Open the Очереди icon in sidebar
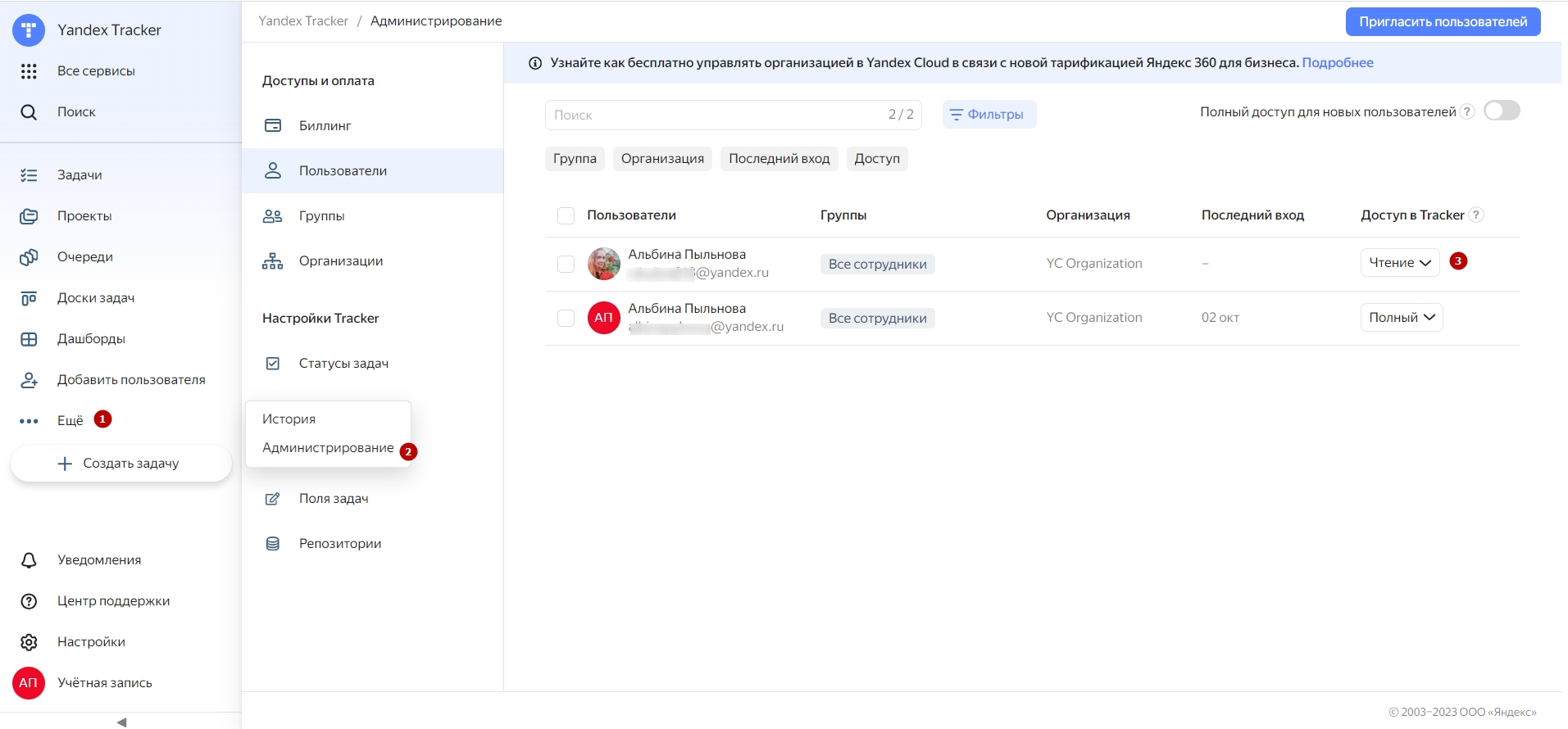Viewport: 1568px width, 729px height. click(29, 256)
